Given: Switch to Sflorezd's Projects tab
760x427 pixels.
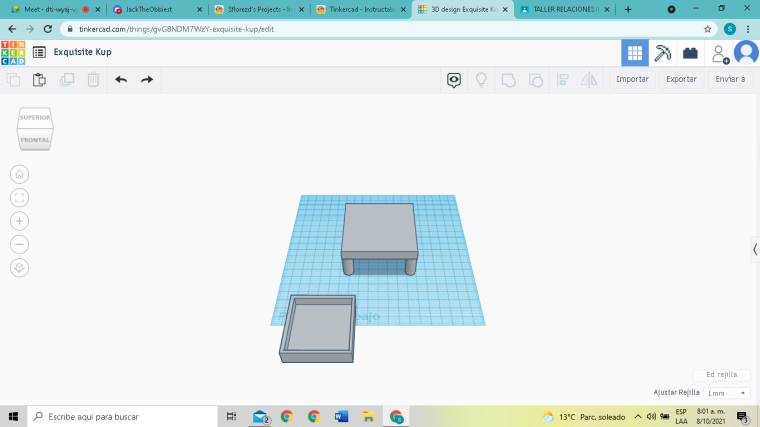Looking at the screenshot, I should click(x=259, y=9).
